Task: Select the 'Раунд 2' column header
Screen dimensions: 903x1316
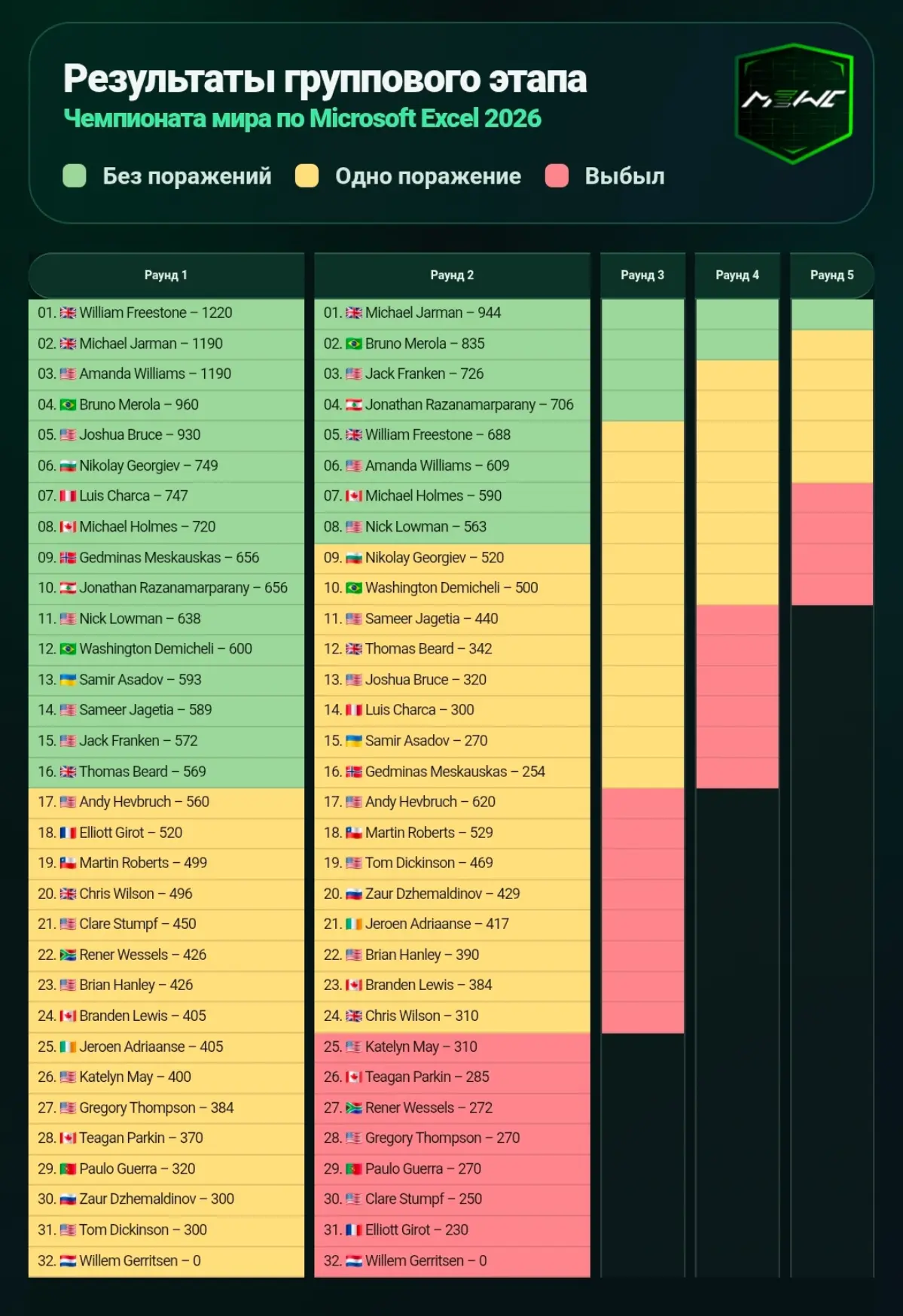Action: tap(452, 276)
